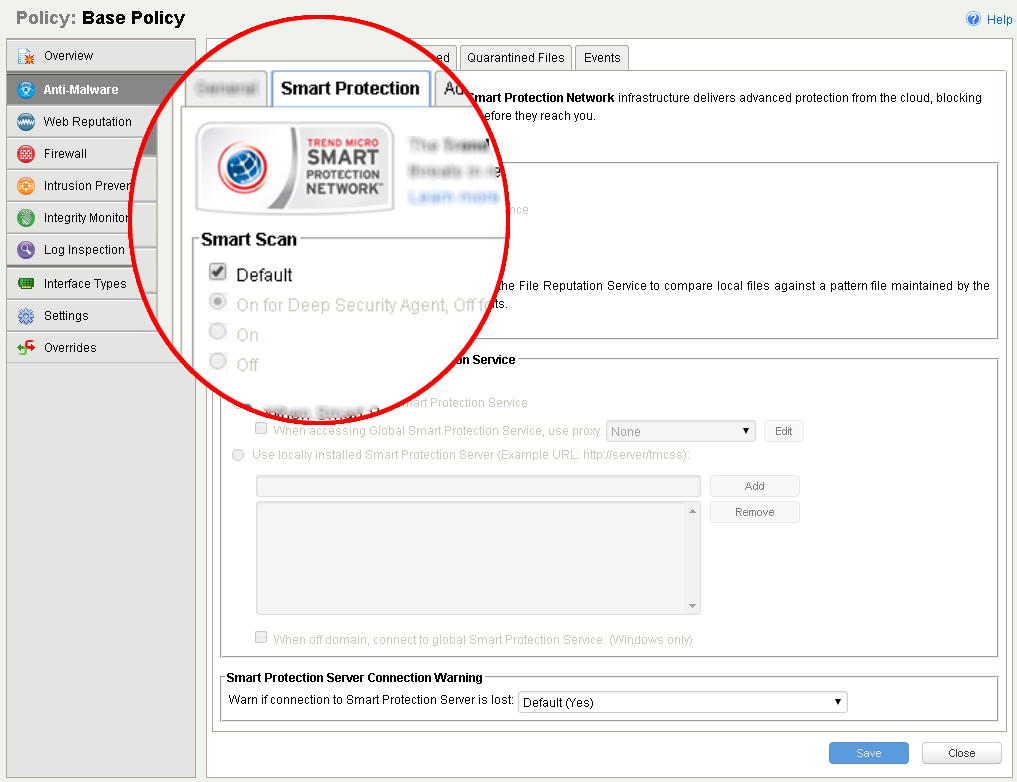Open the Firewall sidebar icon
This screenshot has width=1017, height=782.
[x=26, y=154]
